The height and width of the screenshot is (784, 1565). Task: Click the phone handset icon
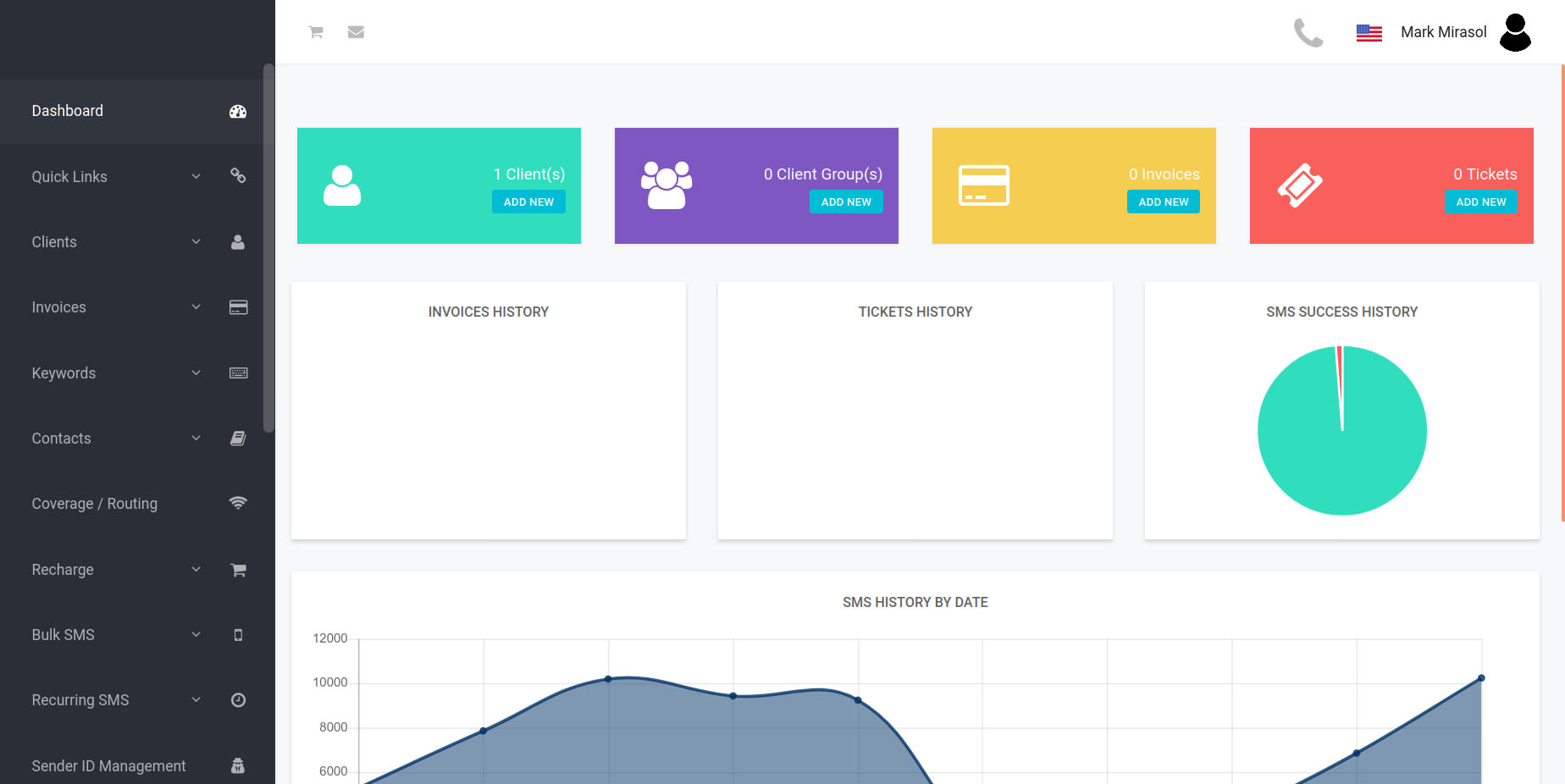point(1308,33)
